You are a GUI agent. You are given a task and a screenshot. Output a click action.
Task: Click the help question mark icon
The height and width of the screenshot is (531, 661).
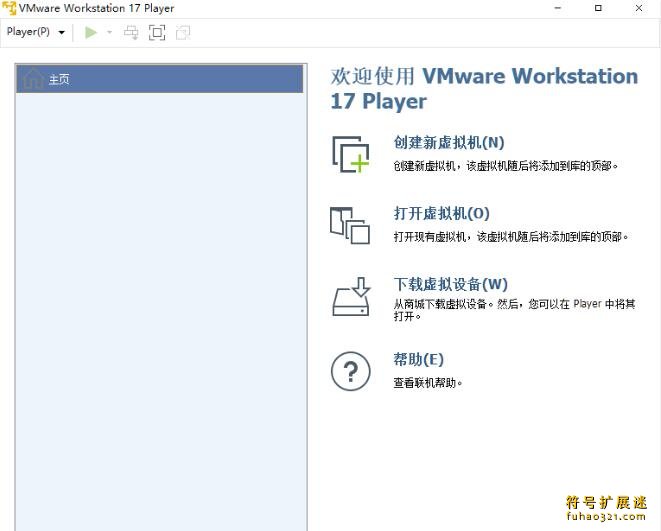pos(351,371)
